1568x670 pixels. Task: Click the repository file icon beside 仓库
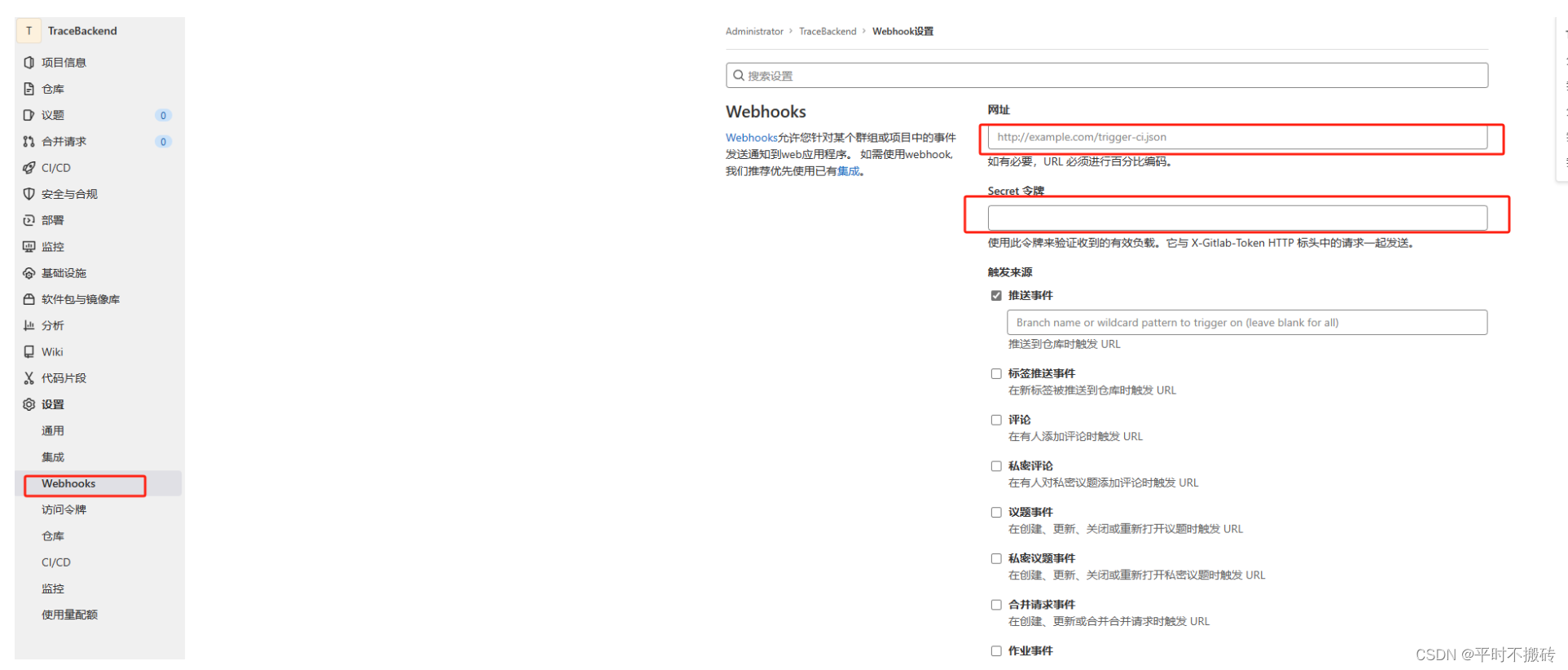click(x=29, y=89)
